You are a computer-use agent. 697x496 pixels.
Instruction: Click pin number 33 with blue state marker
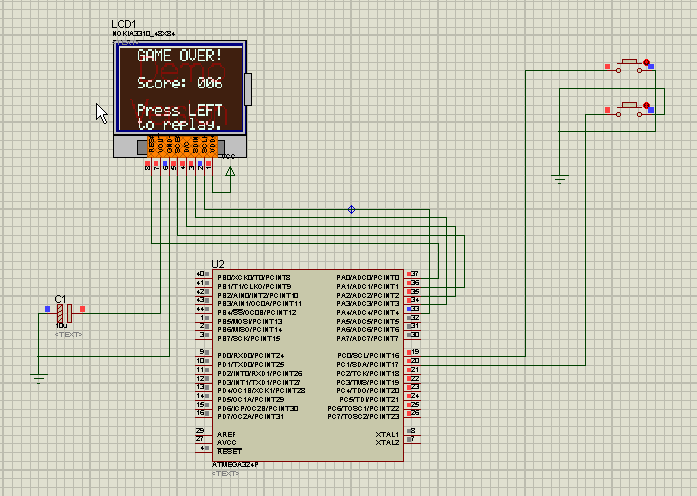click(413, 308)
